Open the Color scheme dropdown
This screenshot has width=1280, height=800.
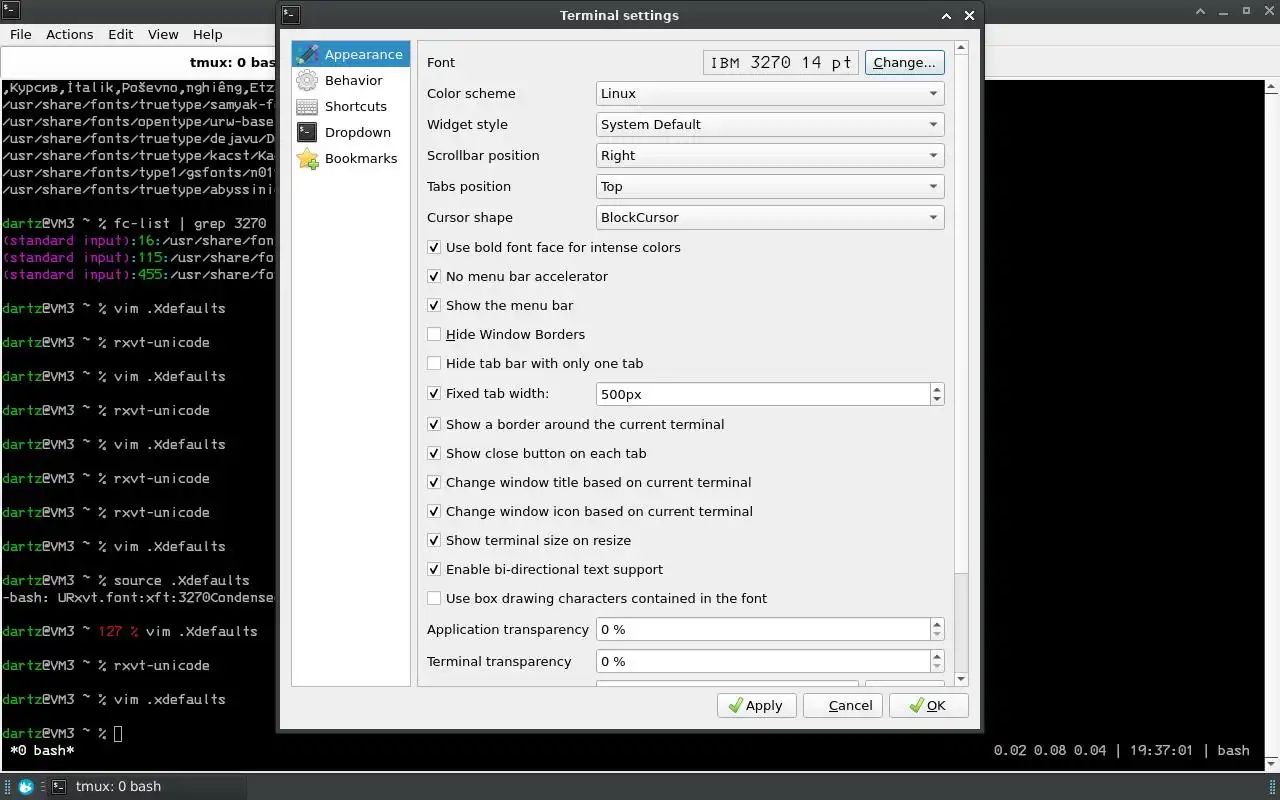tap(770, 93)
